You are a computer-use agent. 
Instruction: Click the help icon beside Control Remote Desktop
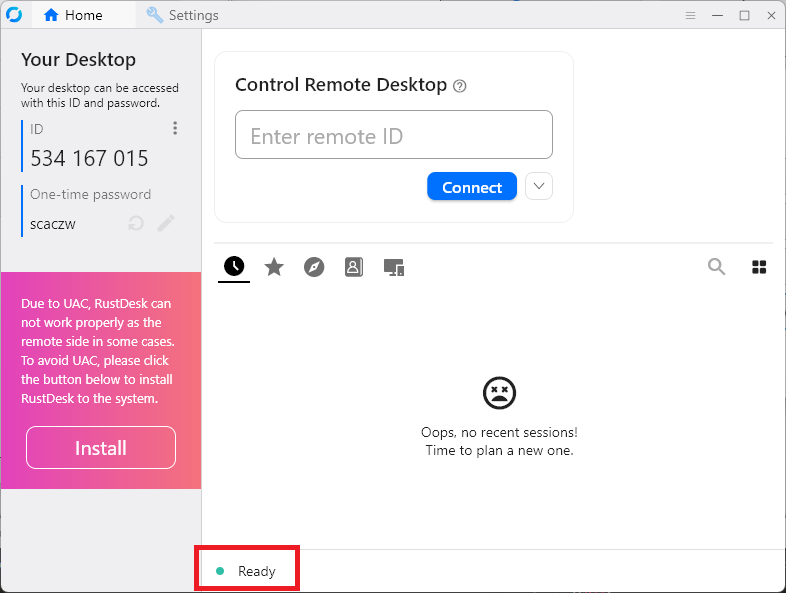[460, 86]
